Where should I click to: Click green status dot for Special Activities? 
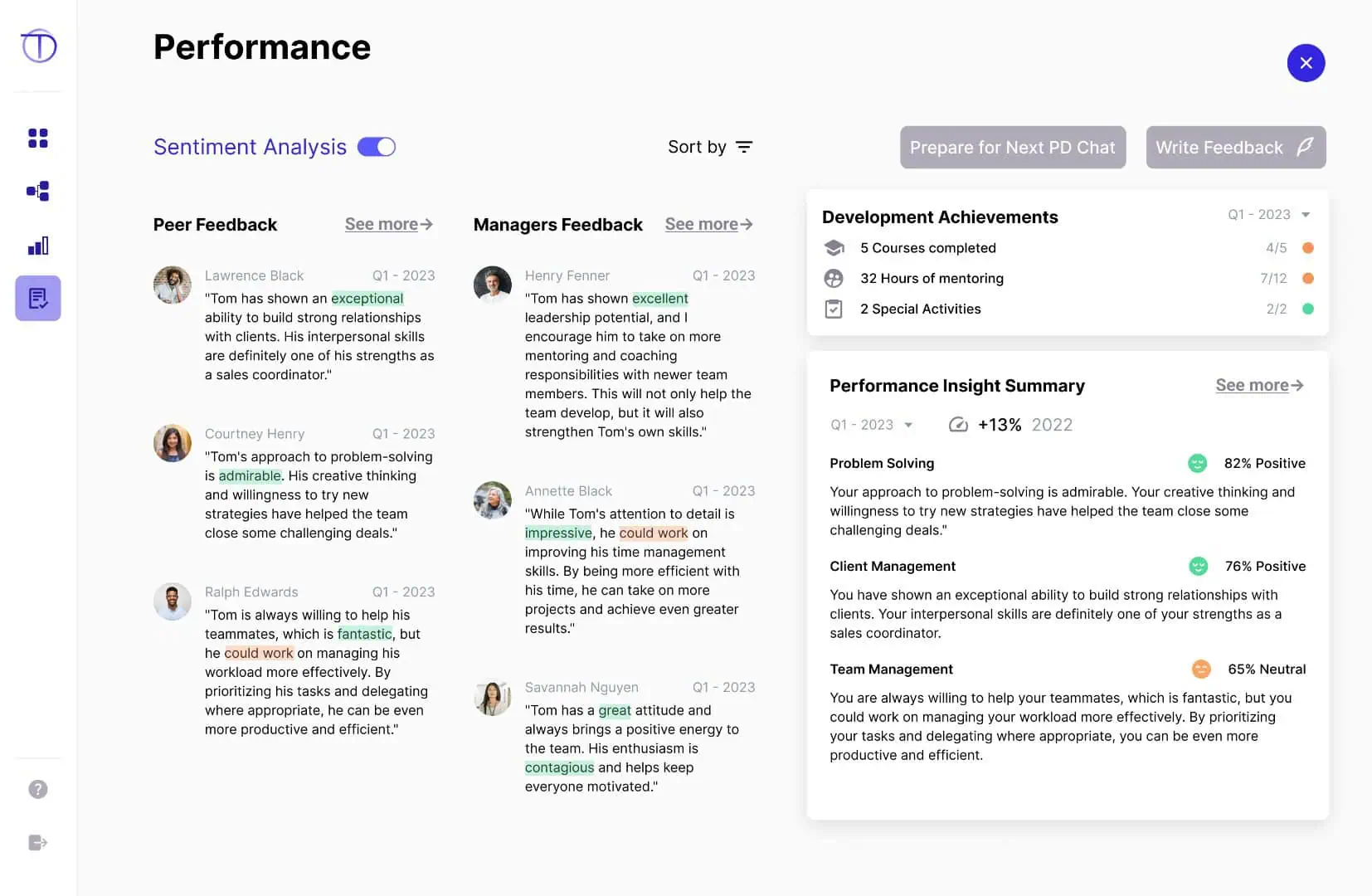coord(1308,309)
